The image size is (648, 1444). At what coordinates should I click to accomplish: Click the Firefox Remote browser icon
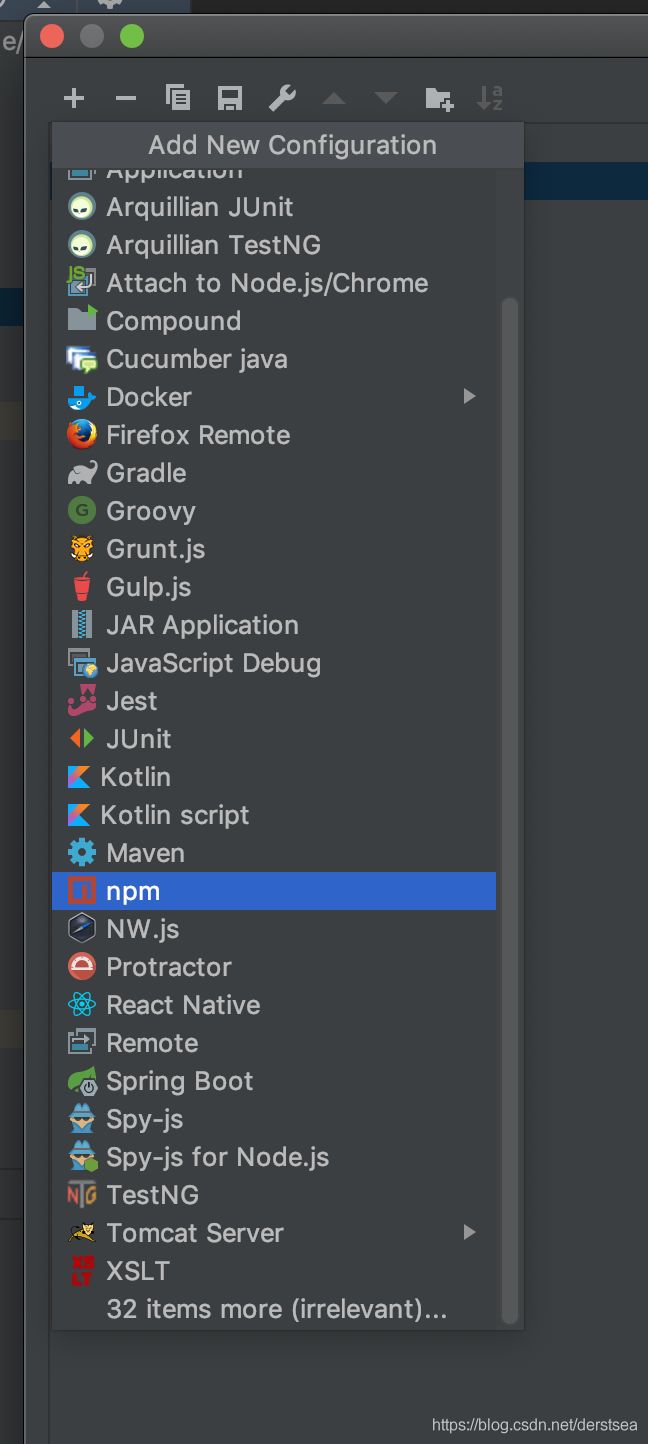pyautogui.click(x=81, y=435)
